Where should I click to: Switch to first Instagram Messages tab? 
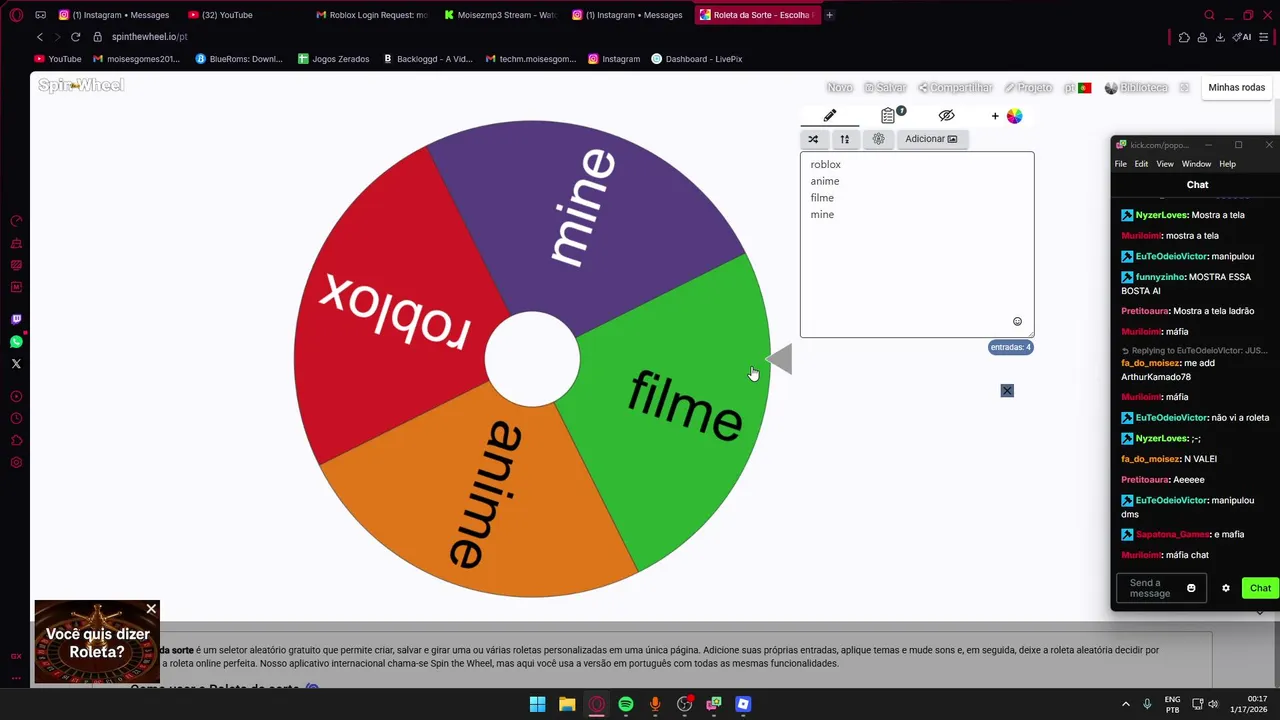coord(114,15)
